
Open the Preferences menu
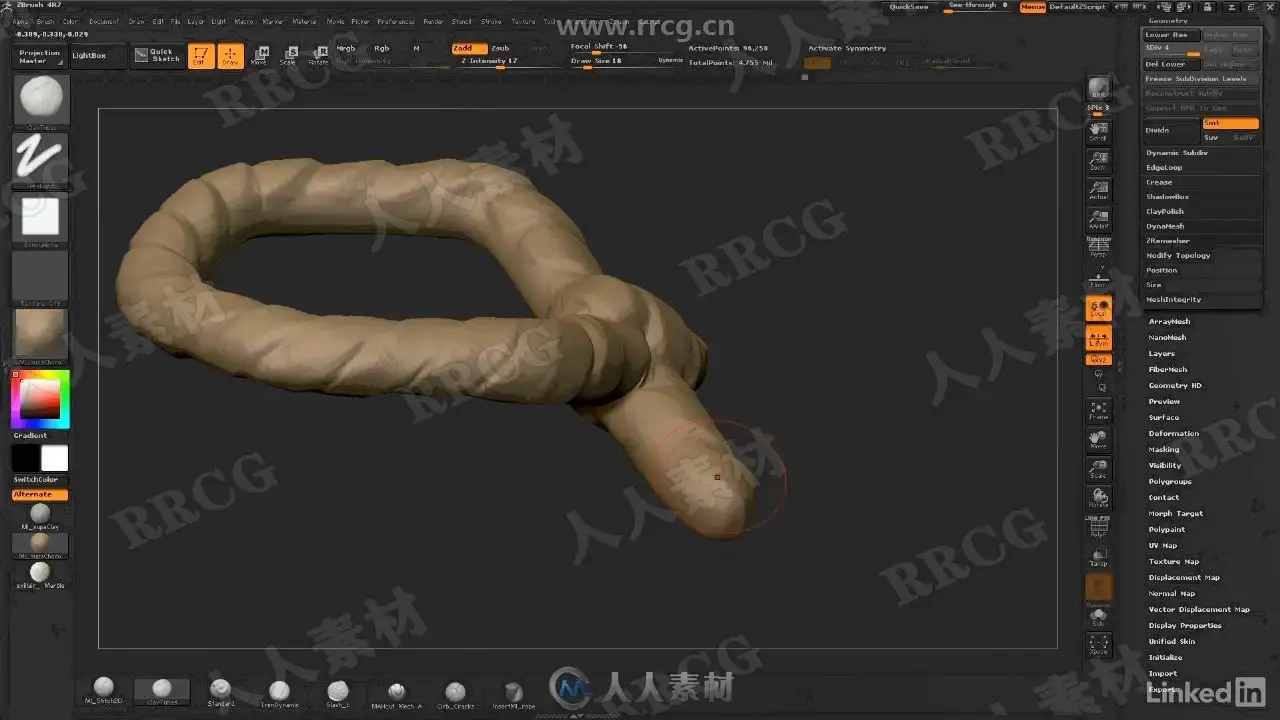click(396, 21)
